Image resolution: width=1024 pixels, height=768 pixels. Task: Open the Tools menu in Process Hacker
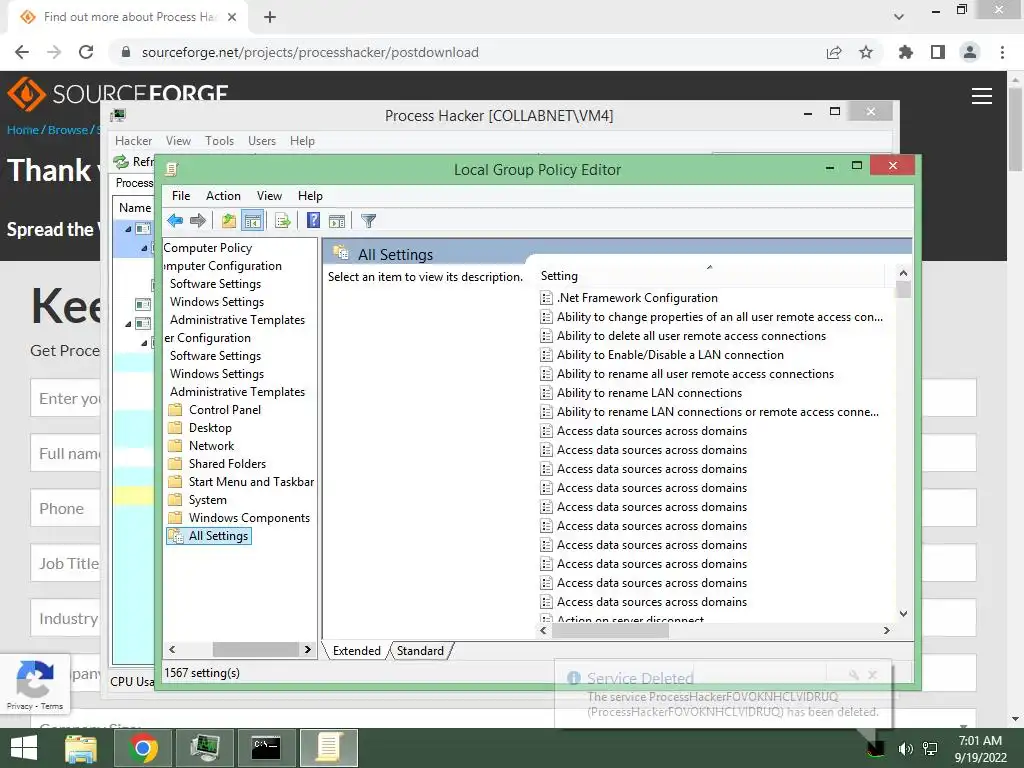219,141
